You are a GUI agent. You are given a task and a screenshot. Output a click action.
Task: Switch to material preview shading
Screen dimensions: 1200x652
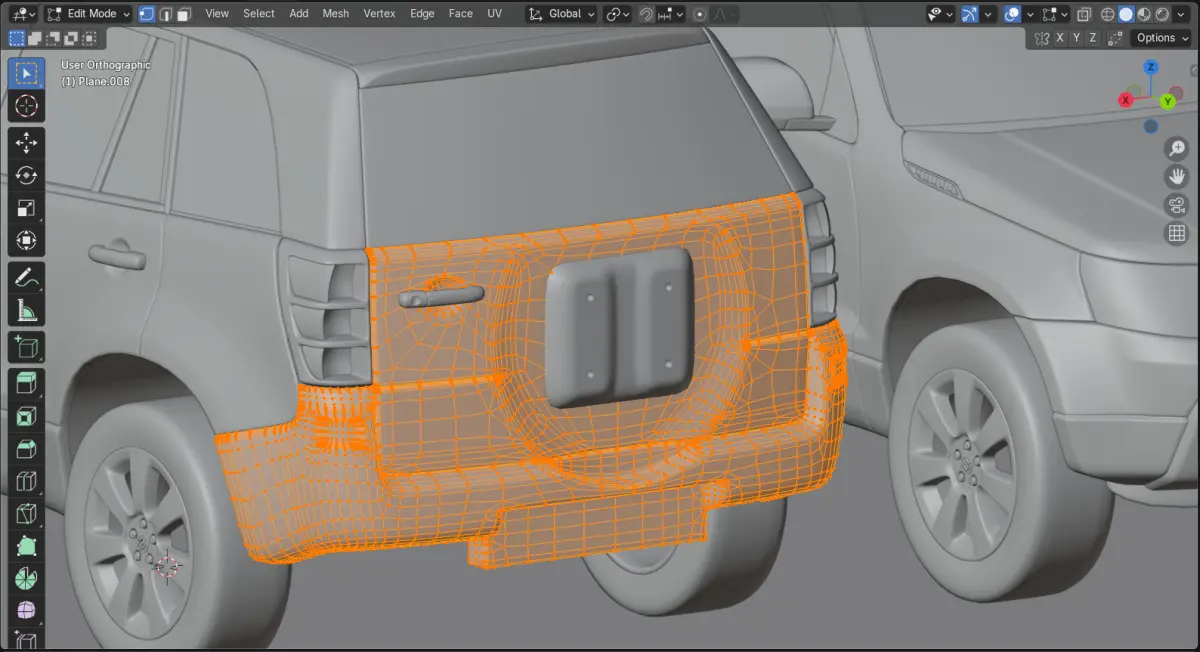point(1145,14)
